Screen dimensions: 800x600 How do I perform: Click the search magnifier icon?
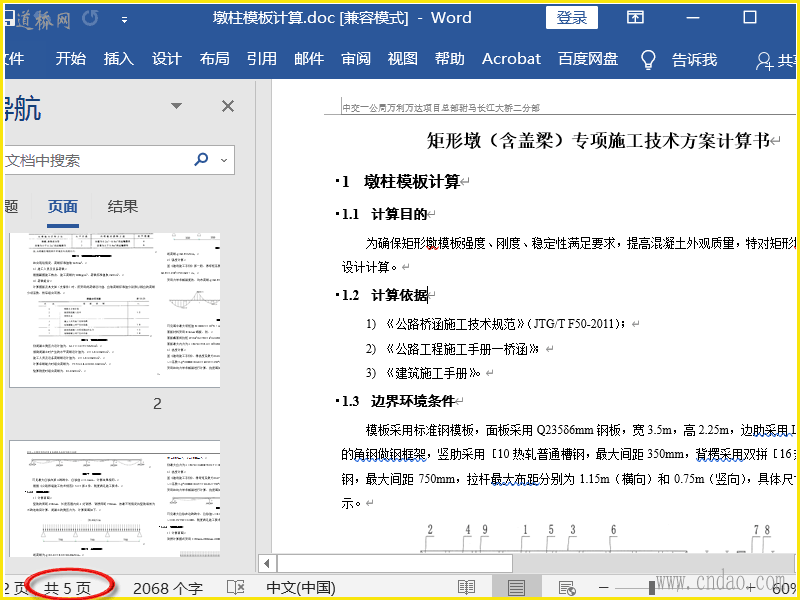point(201,159)
